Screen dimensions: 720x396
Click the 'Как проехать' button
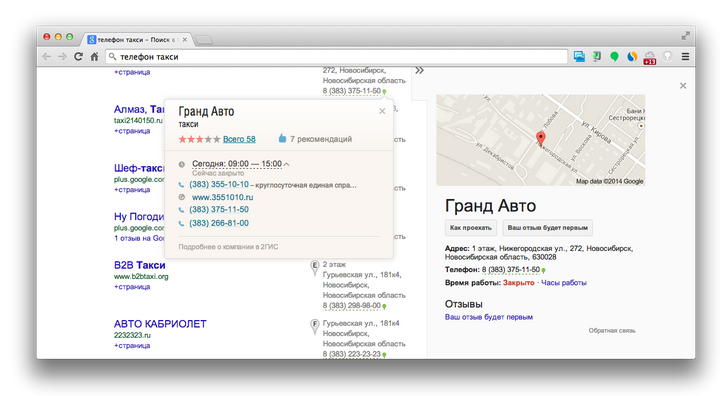pos(471,227)
